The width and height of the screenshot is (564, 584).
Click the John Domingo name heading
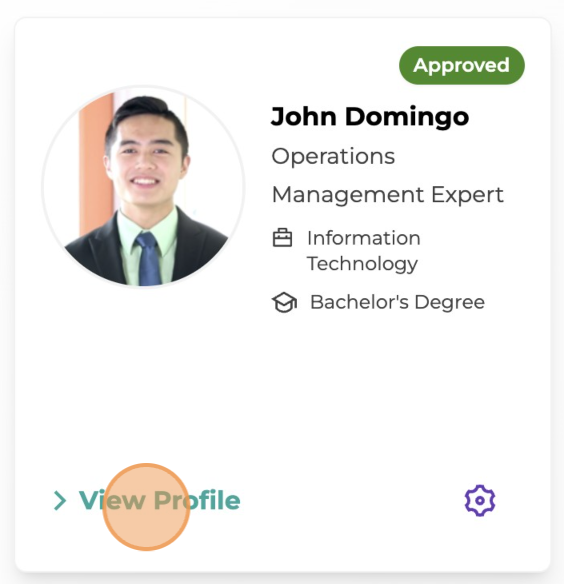tap(370, 117)
